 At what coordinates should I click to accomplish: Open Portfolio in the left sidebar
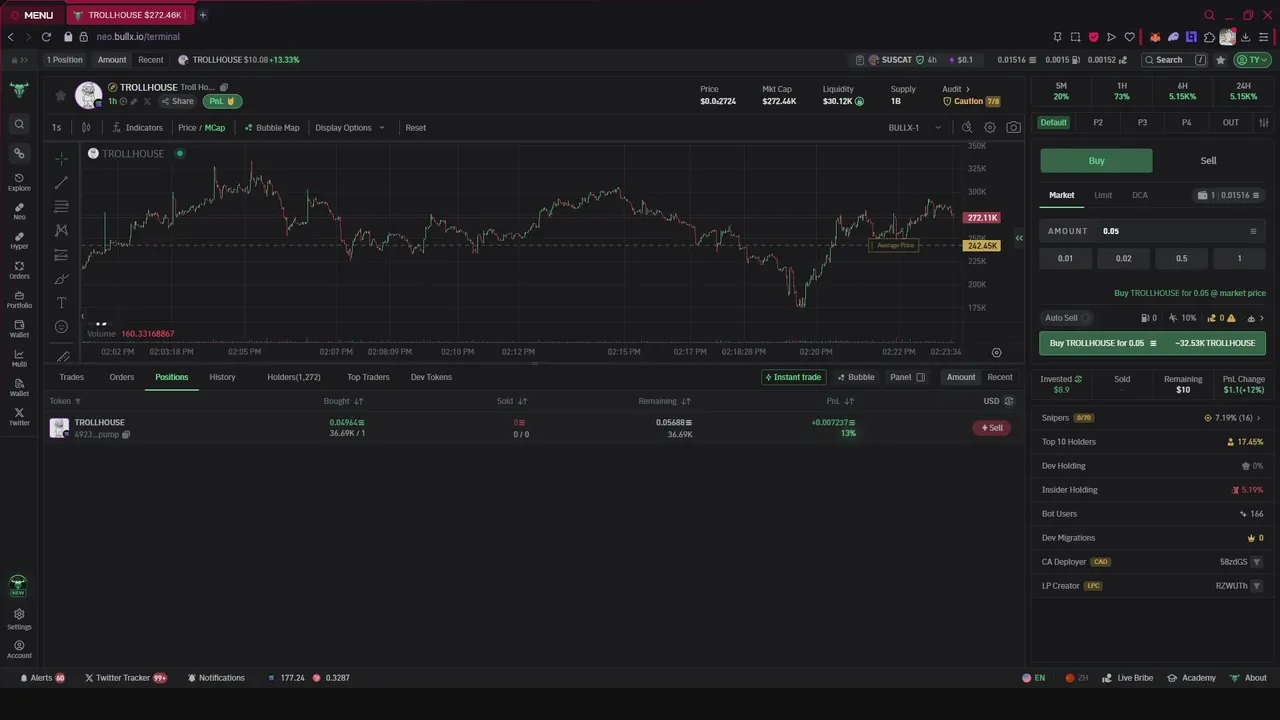click(19, 299)
